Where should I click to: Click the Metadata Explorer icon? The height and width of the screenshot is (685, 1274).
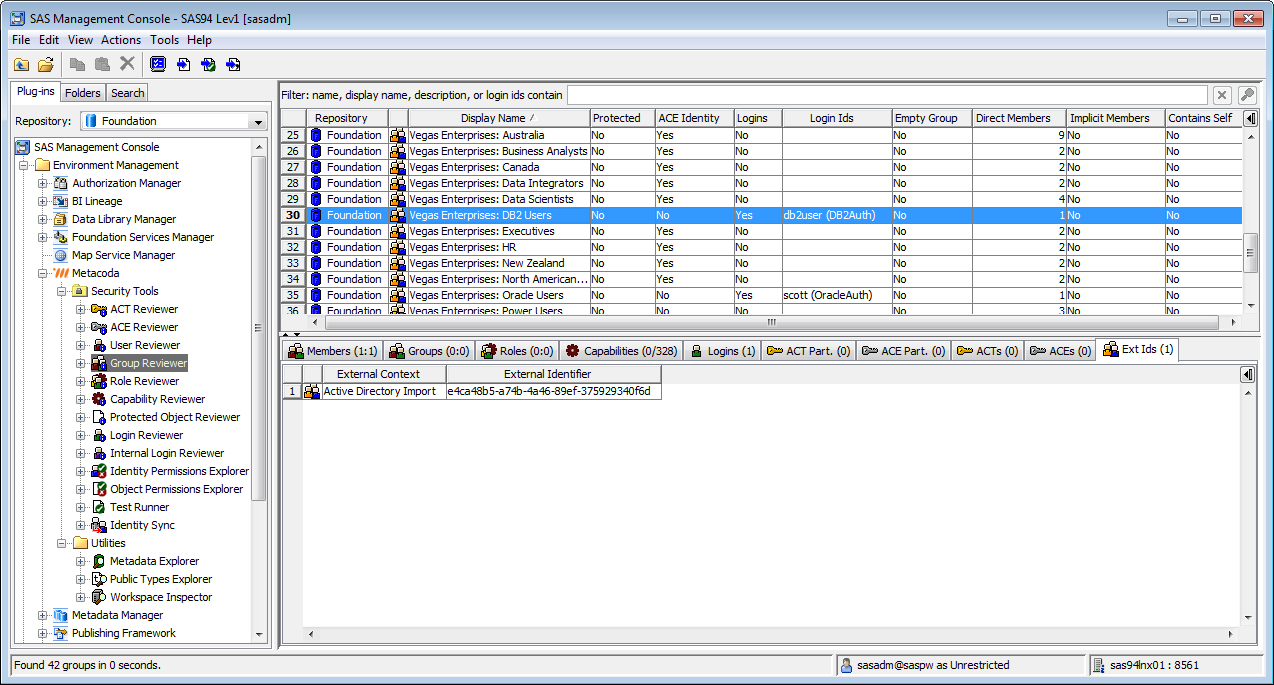point(99,561)
